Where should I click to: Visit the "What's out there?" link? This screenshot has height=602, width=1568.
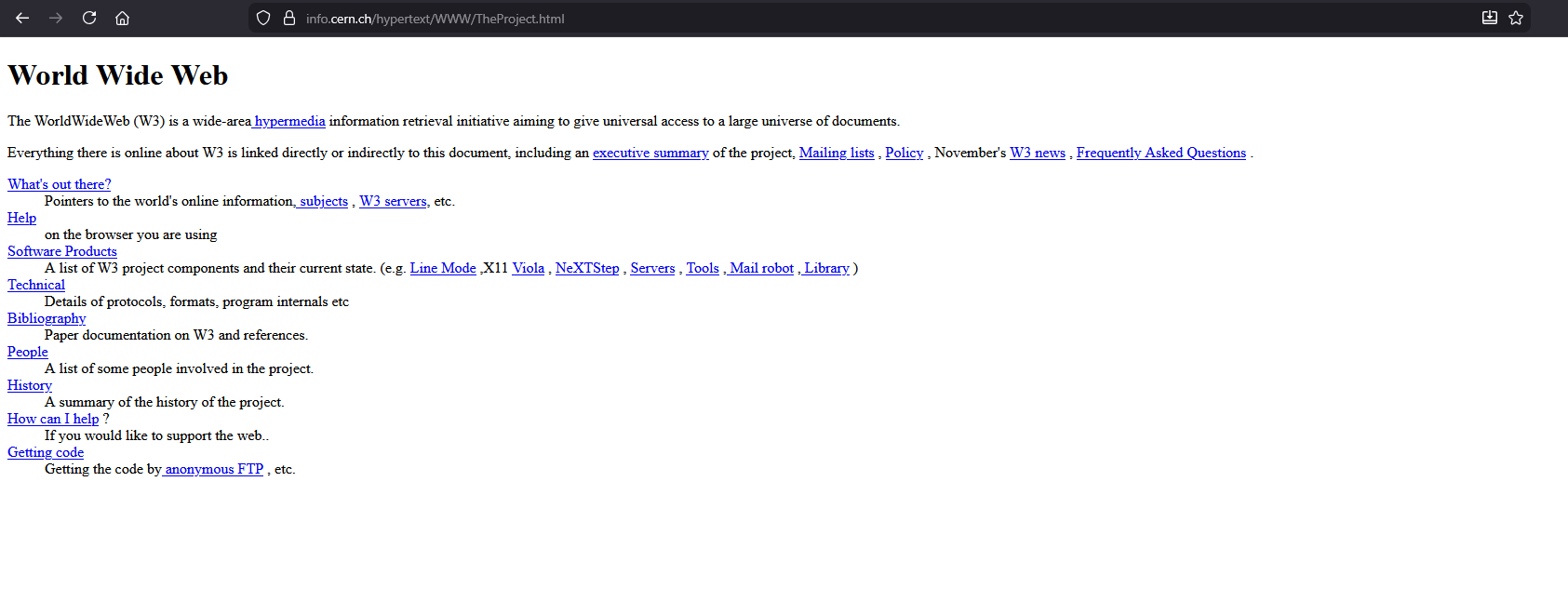click(x=59, y=184)
